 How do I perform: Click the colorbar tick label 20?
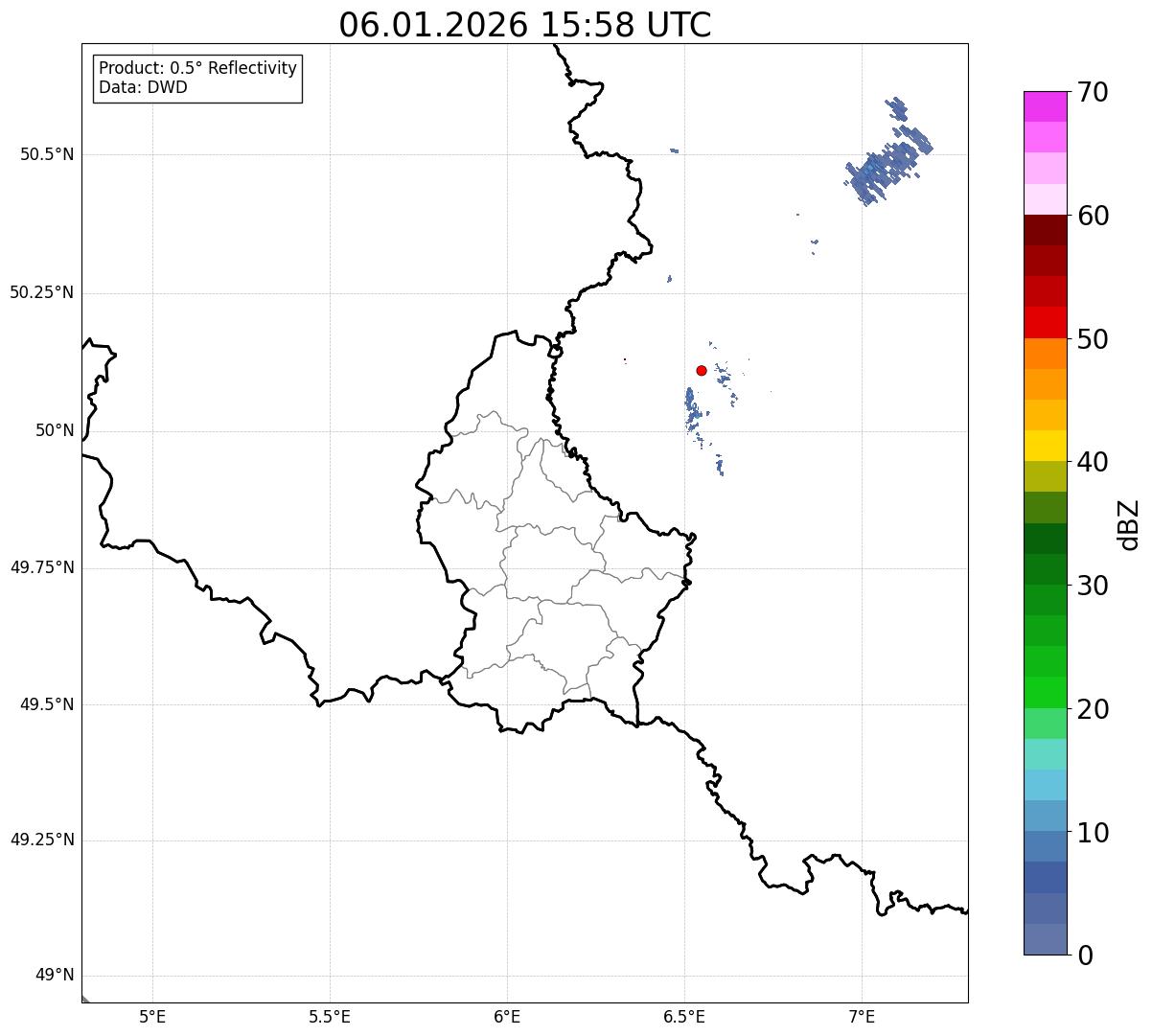click(1093, 709)
